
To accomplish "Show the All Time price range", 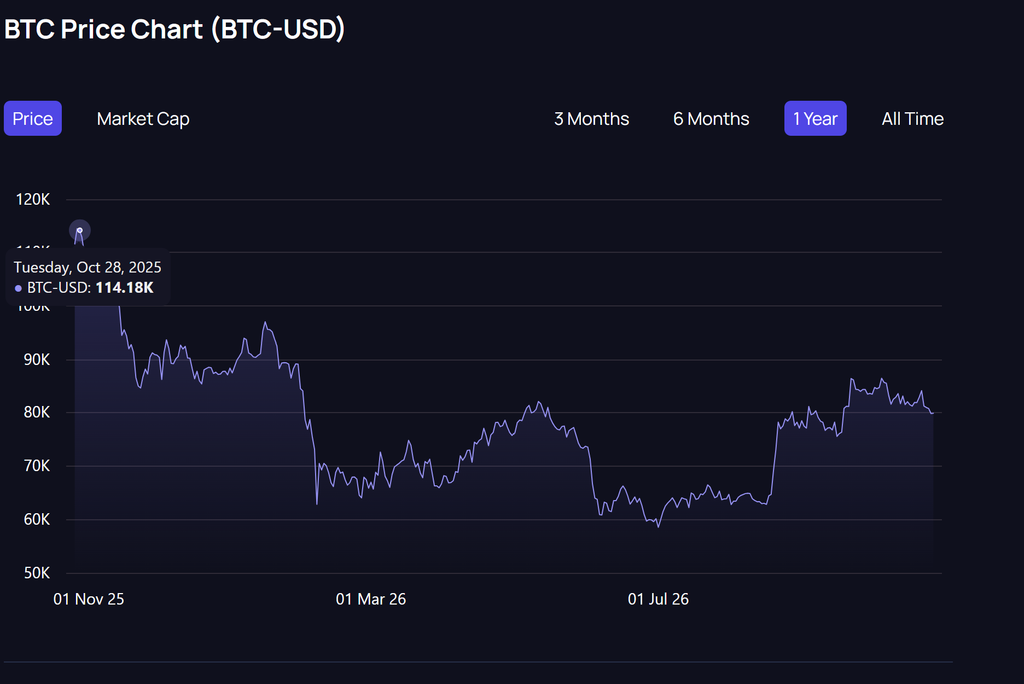I will coord(912,119).
